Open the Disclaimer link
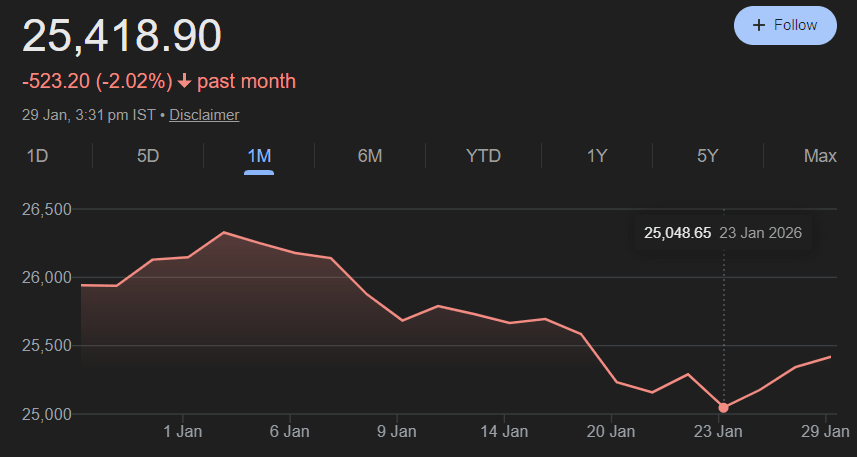The height and width of the screenshot is (457, 857). point(204,115)
